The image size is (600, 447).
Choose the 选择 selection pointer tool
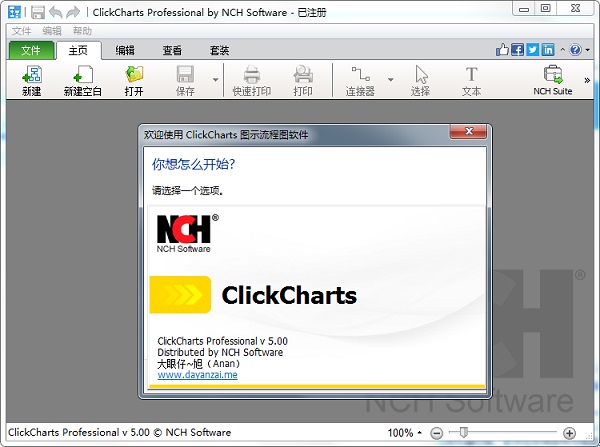[x=421, y=80]
